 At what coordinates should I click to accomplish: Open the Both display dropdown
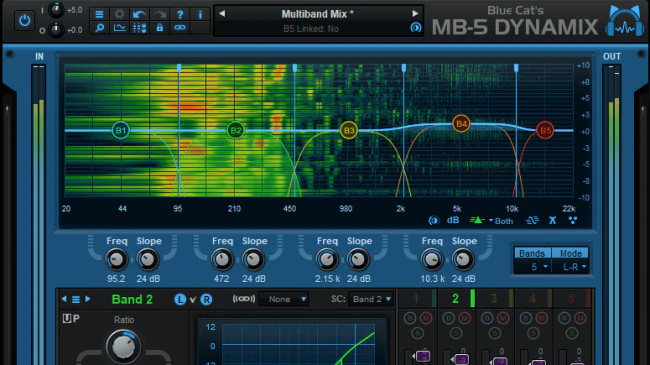[x=501, y=221]
